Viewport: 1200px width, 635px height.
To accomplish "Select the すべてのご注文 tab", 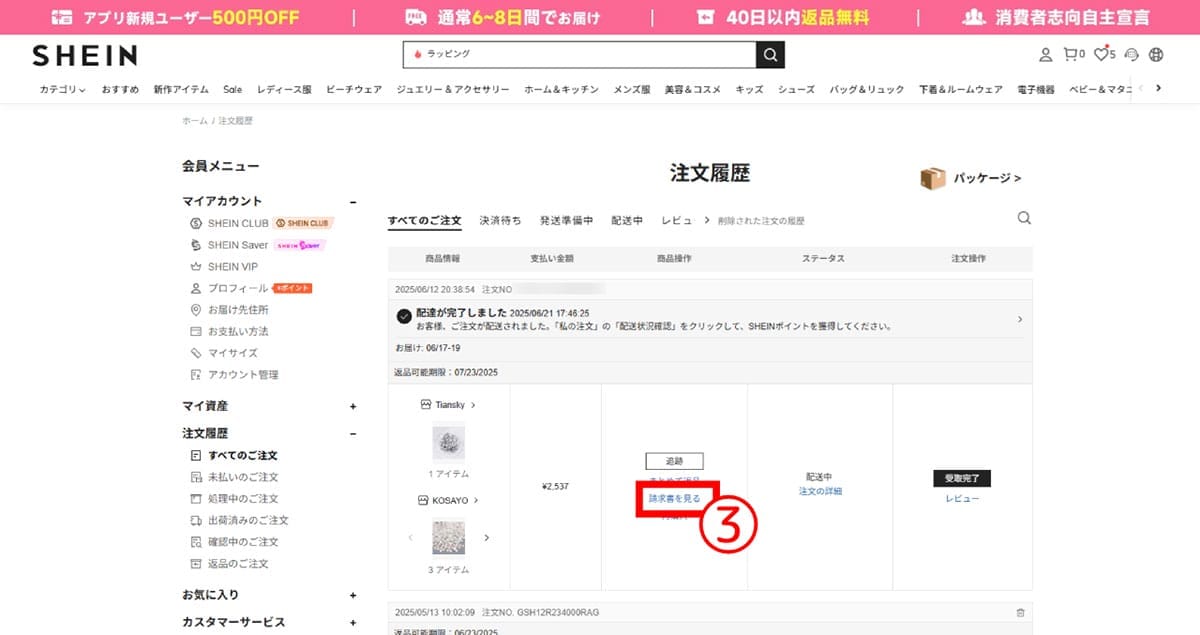I will (425, 220).
